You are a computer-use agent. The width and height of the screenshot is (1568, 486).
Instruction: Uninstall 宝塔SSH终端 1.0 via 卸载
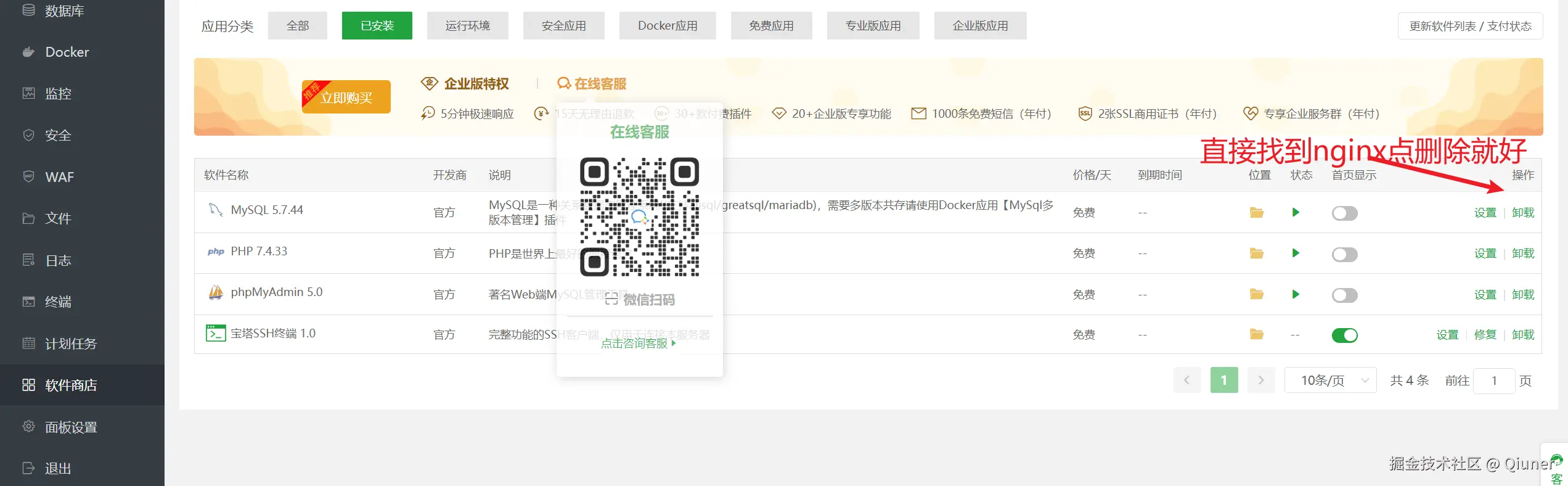point(1523,335)
